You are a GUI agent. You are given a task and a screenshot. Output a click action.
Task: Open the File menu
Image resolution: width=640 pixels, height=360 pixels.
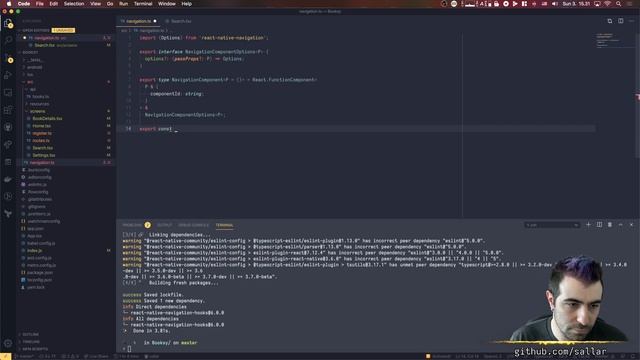click(x=40, y=4)
